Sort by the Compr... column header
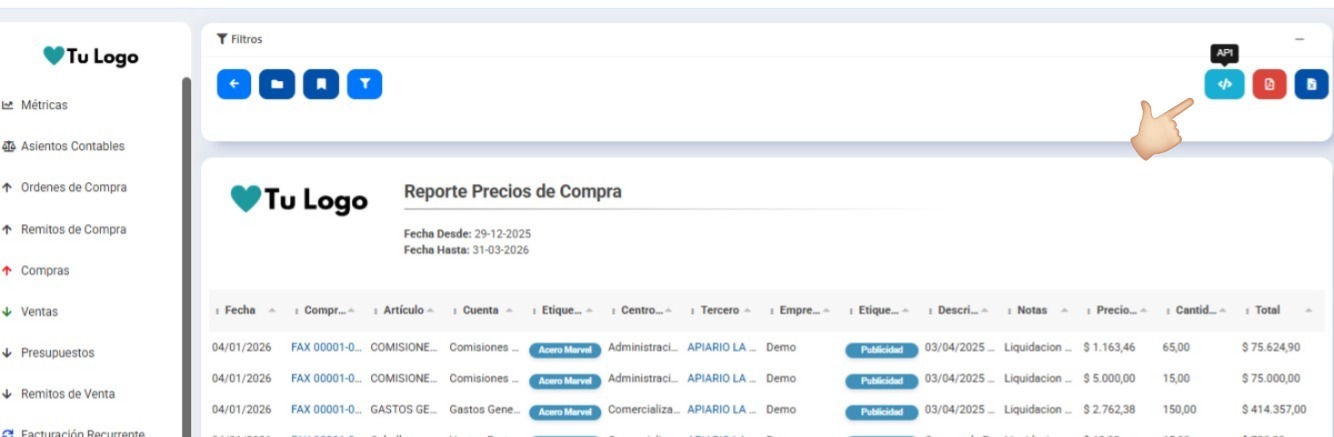Viewport: 1334px width, 437px height. pyautogui.click(x=326, y=310)
